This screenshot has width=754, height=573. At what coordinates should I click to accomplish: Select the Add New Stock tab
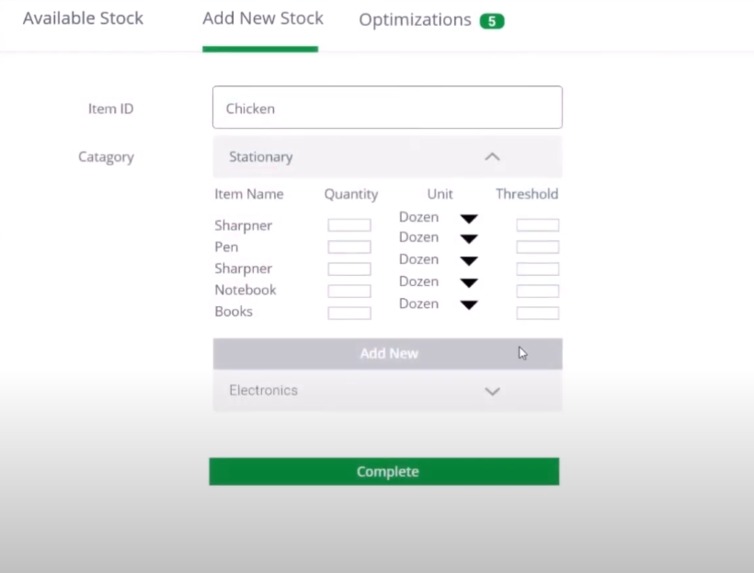point(263,18)
